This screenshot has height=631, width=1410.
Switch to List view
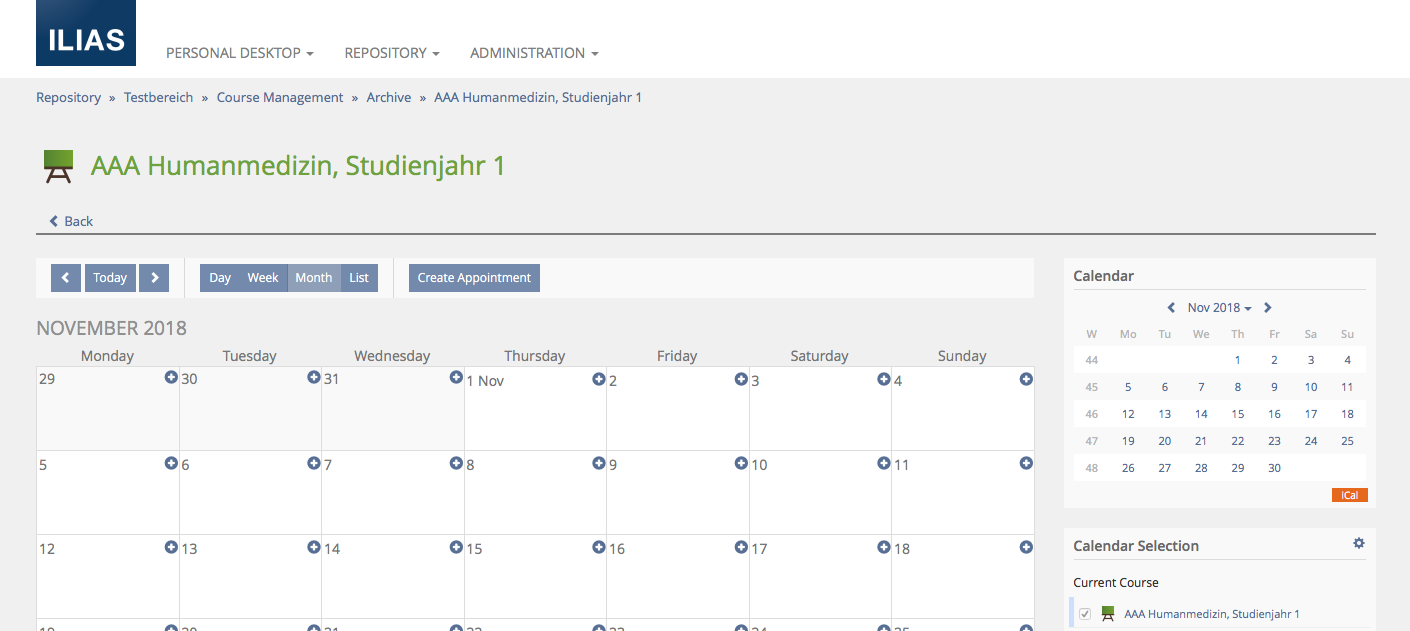359,278
